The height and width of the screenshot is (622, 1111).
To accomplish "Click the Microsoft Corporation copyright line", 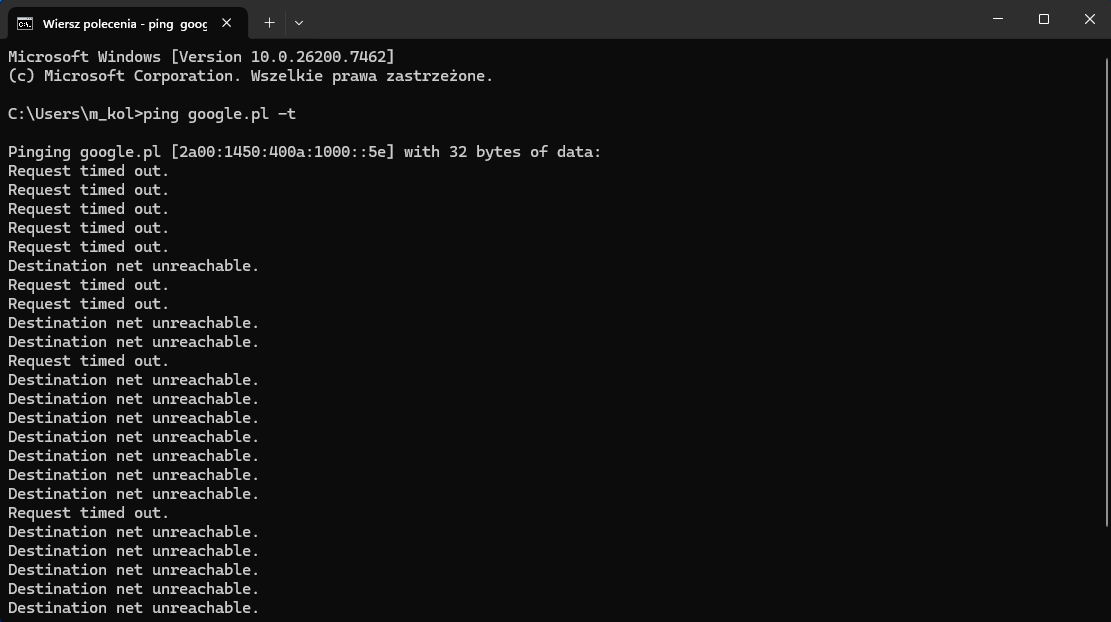I will pyautogui.click(x=250, y=76).
